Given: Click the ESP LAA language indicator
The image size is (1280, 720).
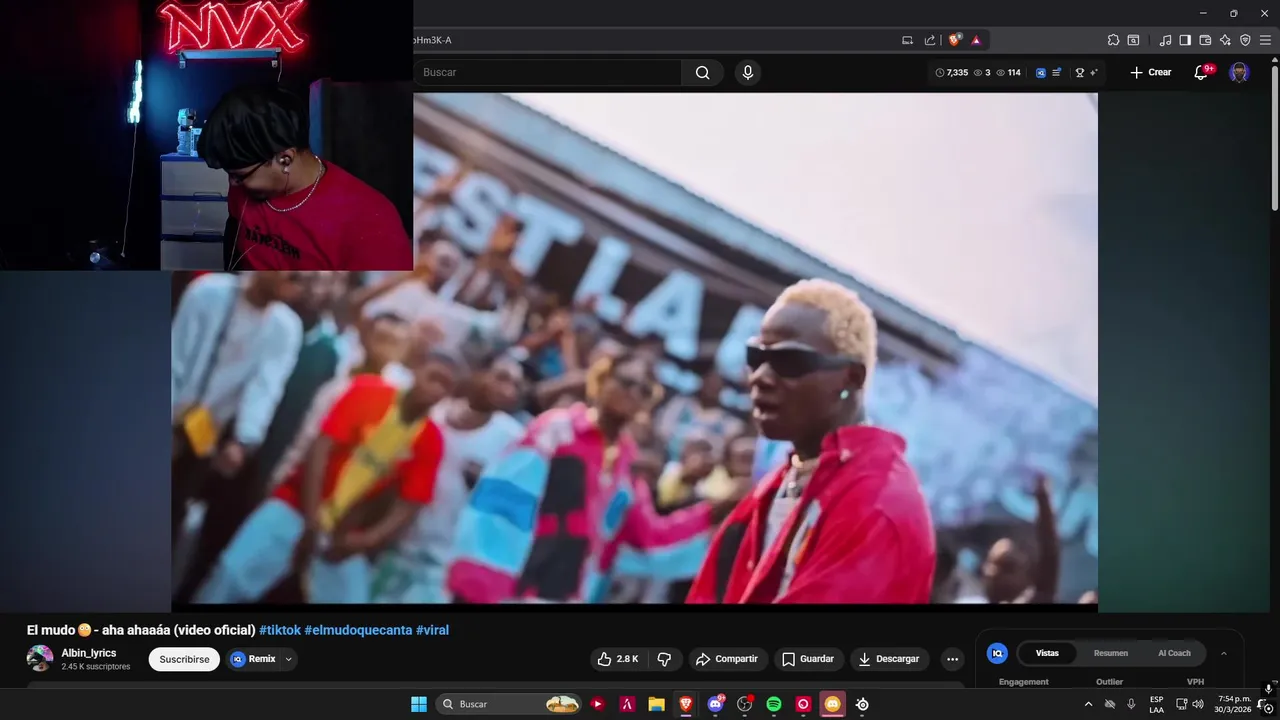Looking at the screenshot, I should (x=1156, y=704).
